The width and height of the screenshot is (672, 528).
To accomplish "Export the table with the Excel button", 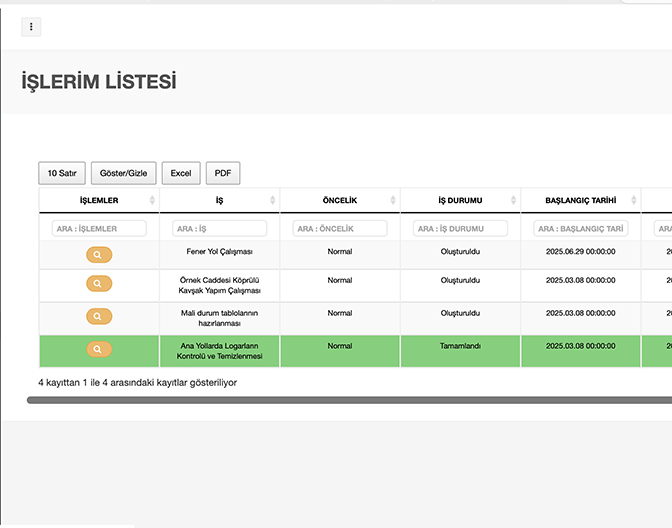I will click(181, 173).
